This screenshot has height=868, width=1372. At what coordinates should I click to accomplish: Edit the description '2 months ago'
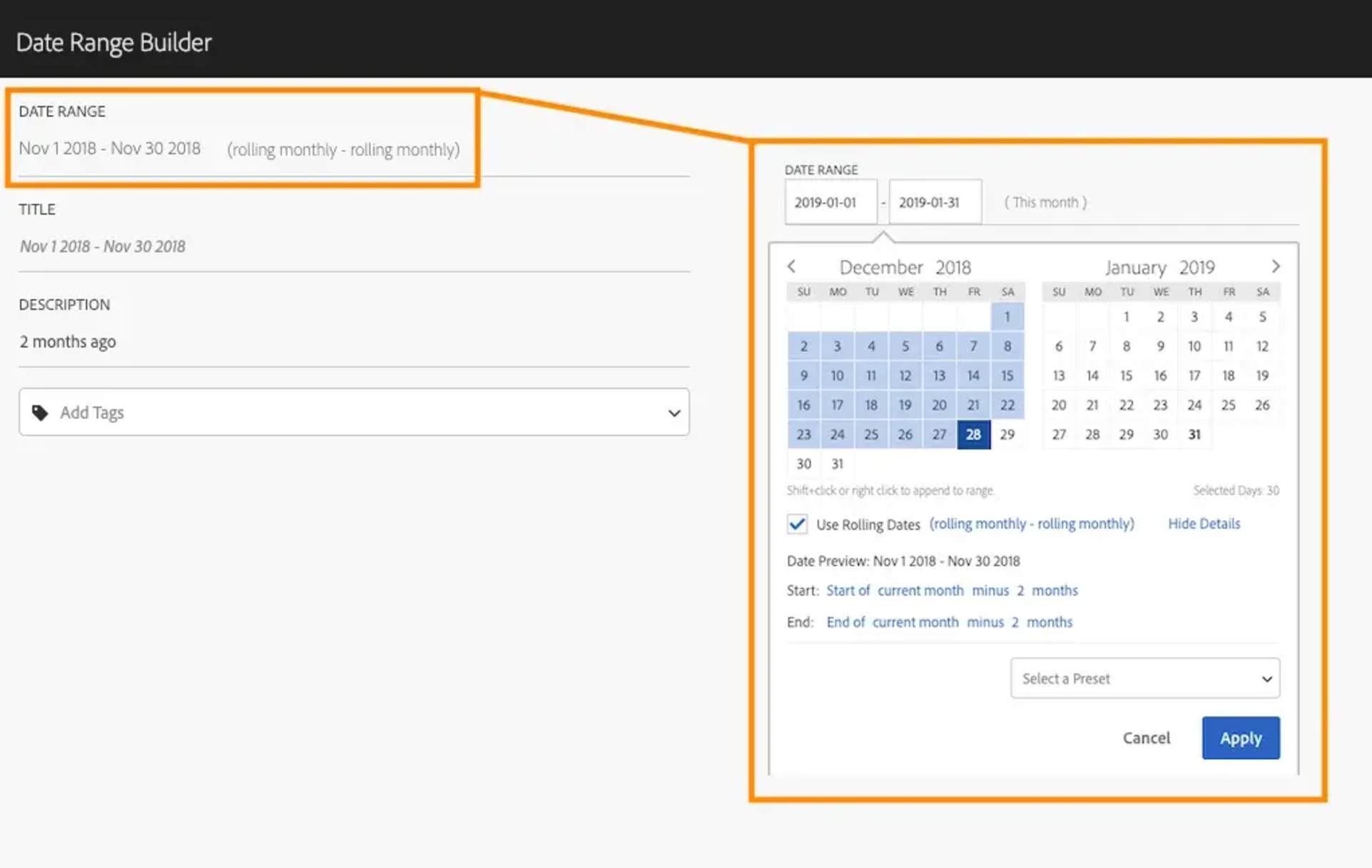pos(67,341)
